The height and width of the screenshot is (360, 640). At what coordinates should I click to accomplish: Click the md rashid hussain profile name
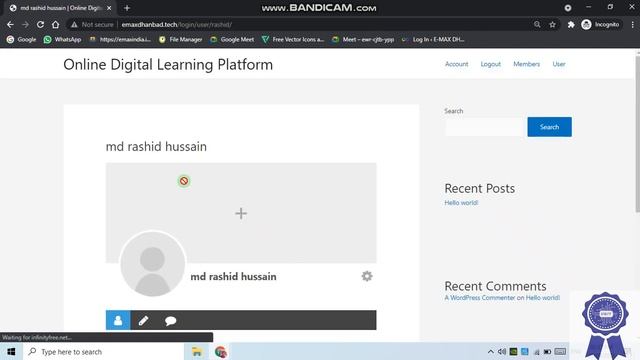point(233,277)
